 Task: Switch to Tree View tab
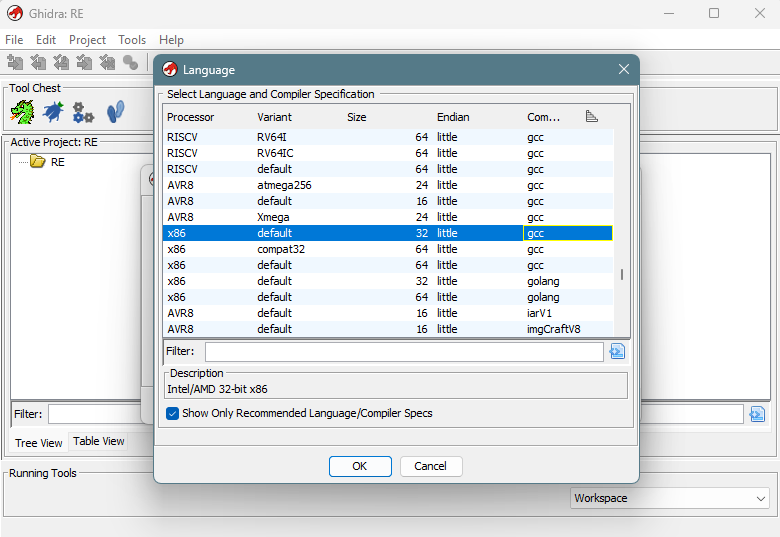(x=38, y=443)
